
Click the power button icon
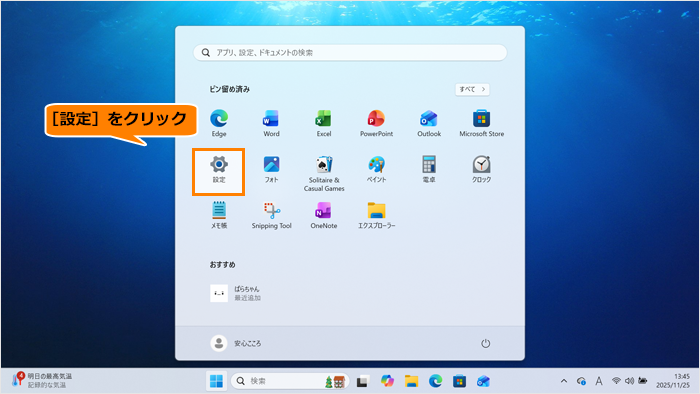[x=485, y=343]
